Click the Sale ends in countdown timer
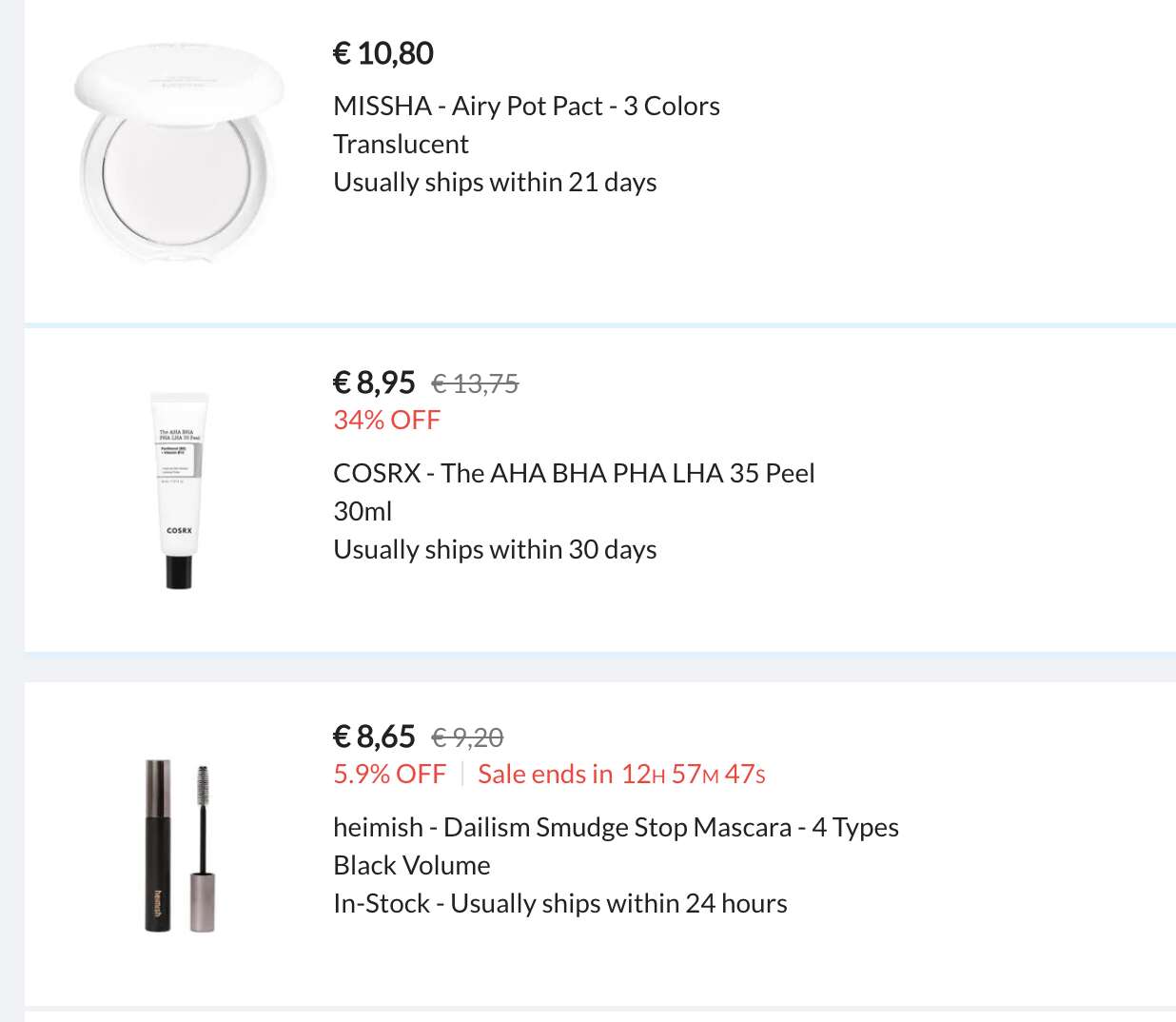 pos(621,774)
